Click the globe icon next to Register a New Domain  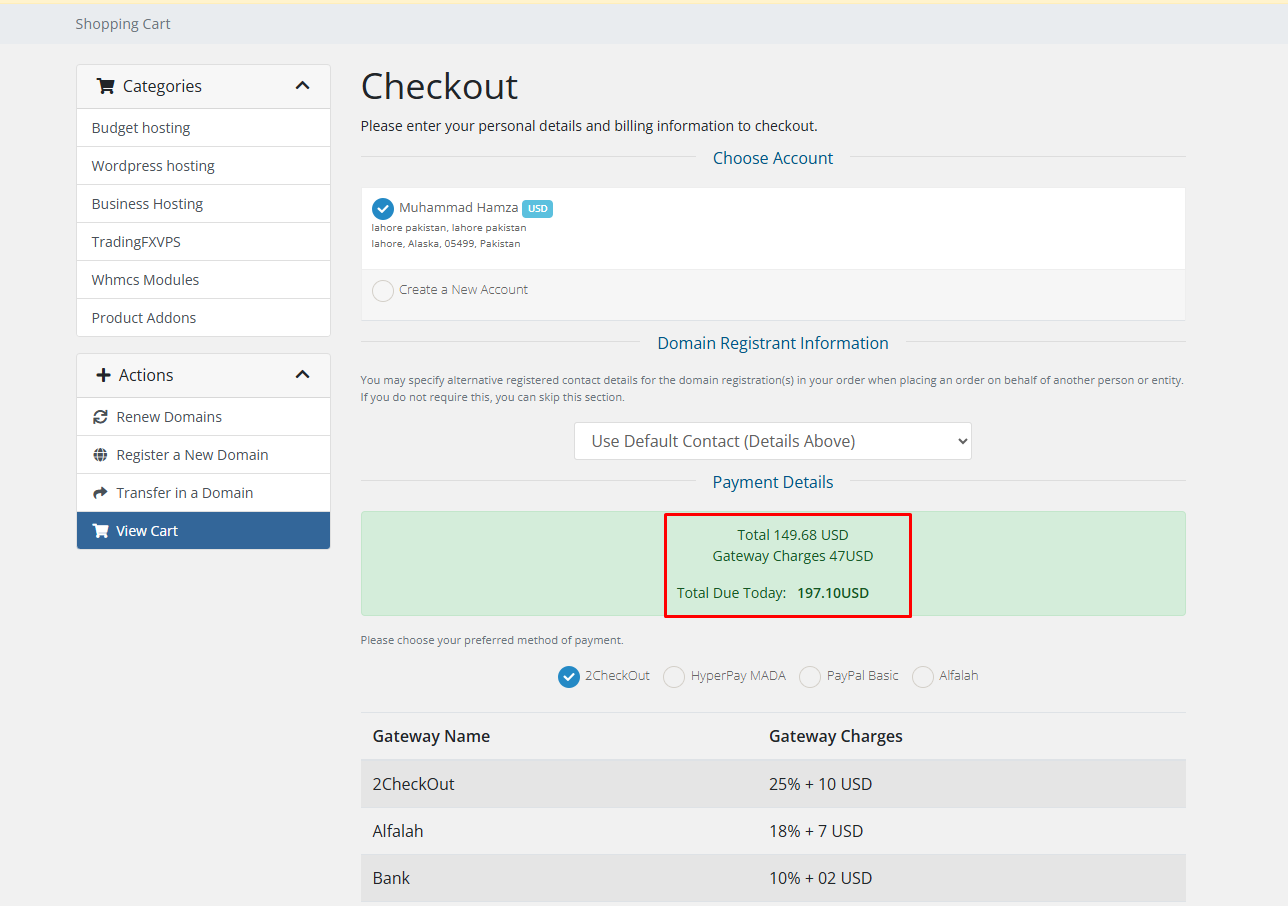coord(100,455)
